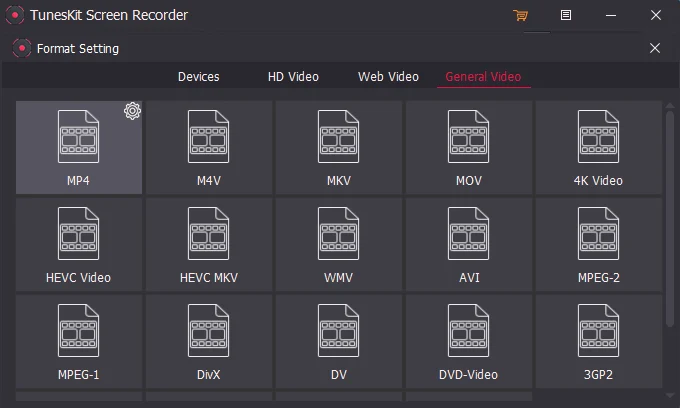Pick the HEVC MKV format icon
The height and width of the screenshot is (408, 680).
point(209,234)
